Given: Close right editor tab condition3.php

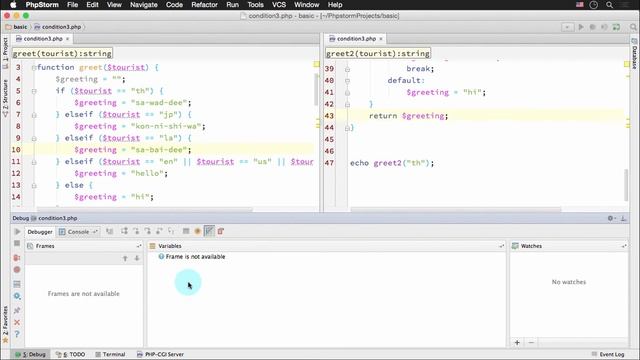Looking at the screenshot, I should click(x=381, y=39).
